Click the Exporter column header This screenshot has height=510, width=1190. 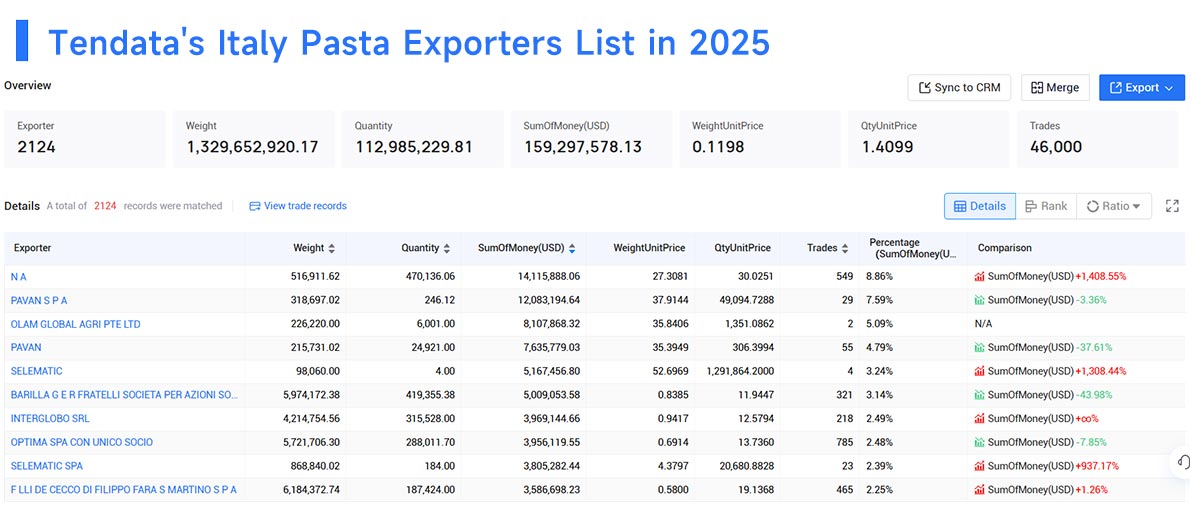[x=33, y=248]
